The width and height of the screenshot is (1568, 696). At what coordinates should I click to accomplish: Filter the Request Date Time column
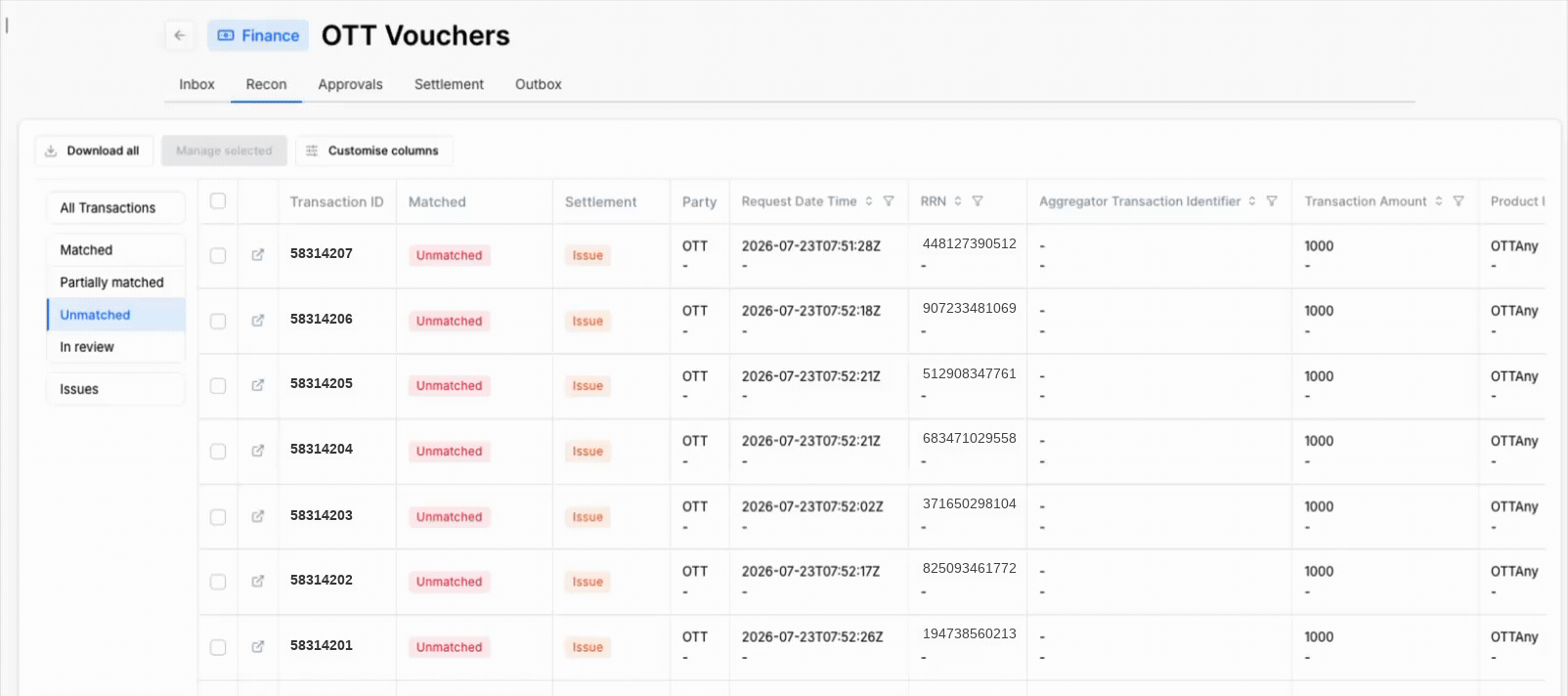[889, 201]
